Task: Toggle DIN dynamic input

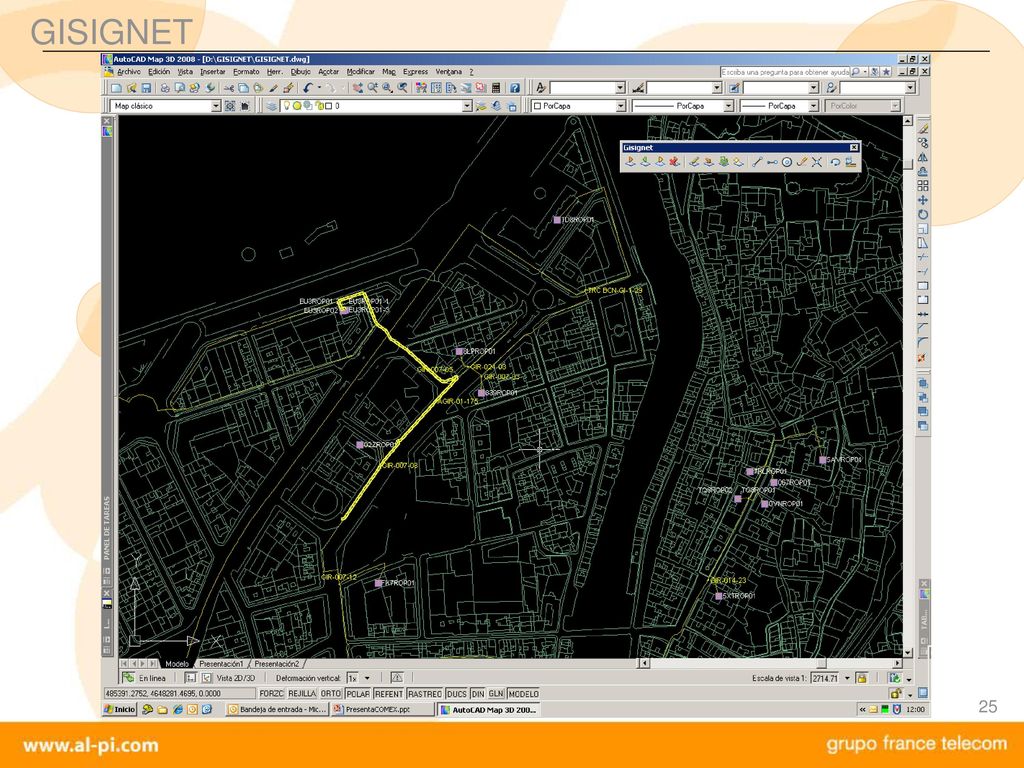Action: 478,694
